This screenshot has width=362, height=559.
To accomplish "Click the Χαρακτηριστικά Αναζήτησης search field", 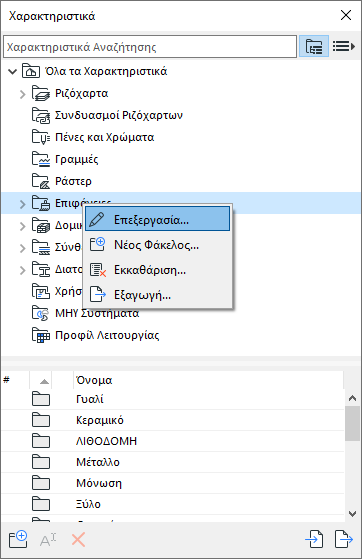I will click(x=150, y=46).
